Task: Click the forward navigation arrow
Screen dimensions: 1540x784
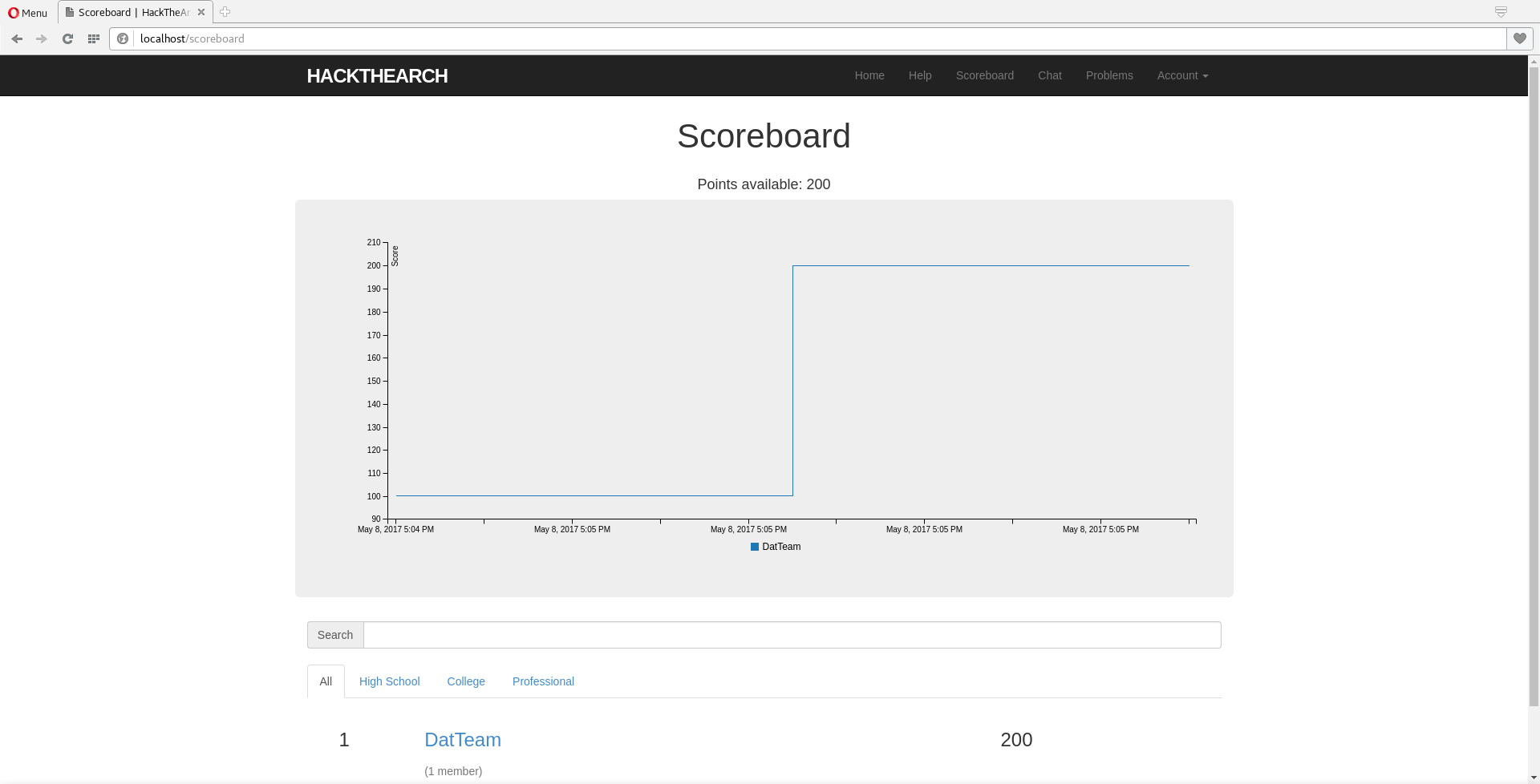Action: 42,38
